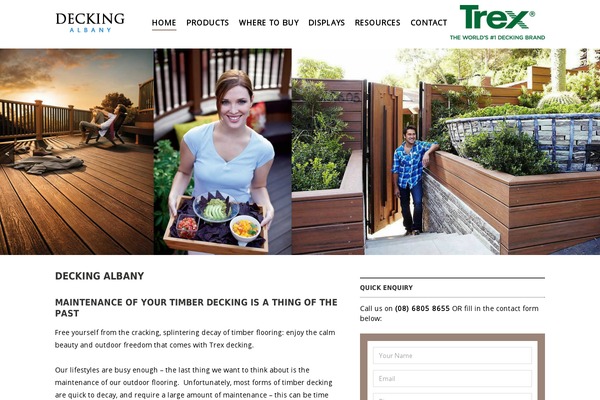Click the World's #1 Decking Brand tagline

[497, 38]
